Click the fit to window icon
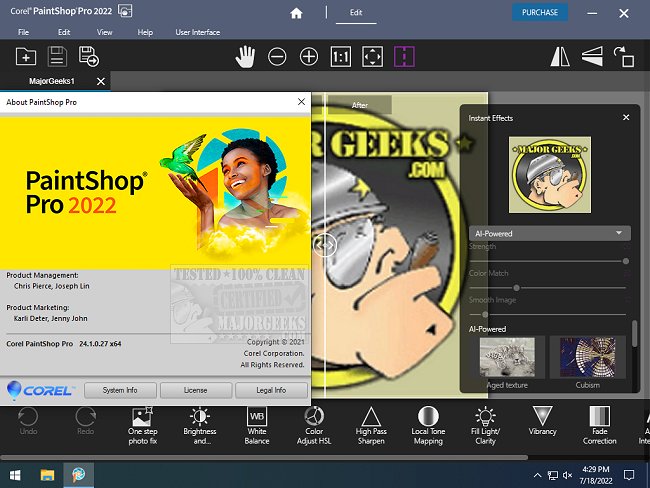The height and width of the screenshot is (488, 650). pyautogui.click(x=372, y=57)
